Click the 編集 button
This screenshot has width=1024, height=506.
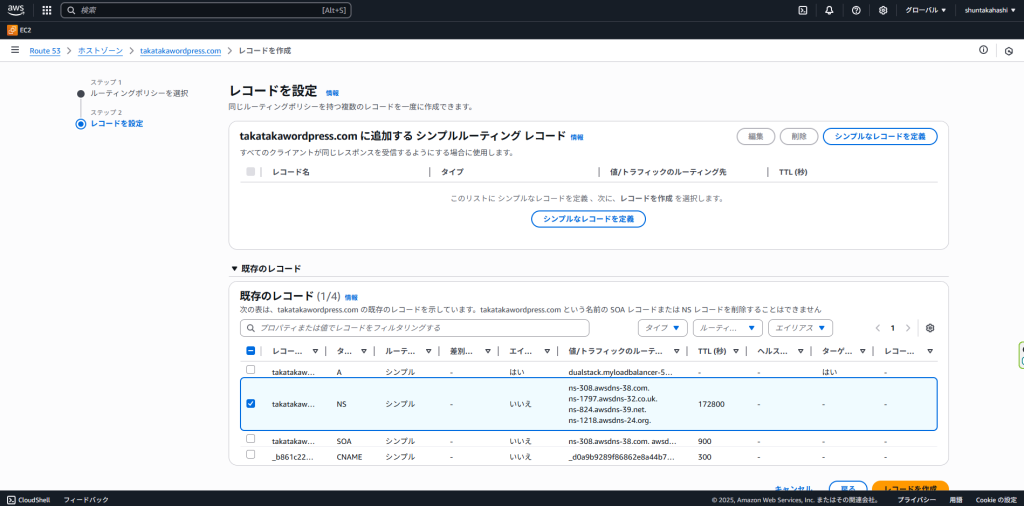tap(756, 136)
